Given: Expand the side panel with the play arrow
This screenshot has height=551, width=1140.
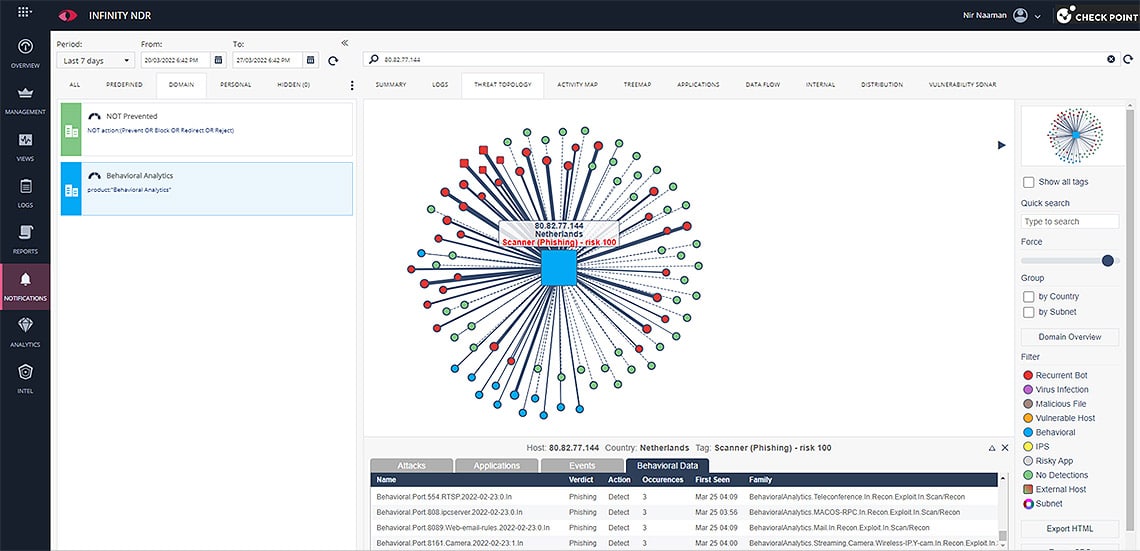Looking at the screenshot, I should pyautogui.click(x=1001, y=145).
